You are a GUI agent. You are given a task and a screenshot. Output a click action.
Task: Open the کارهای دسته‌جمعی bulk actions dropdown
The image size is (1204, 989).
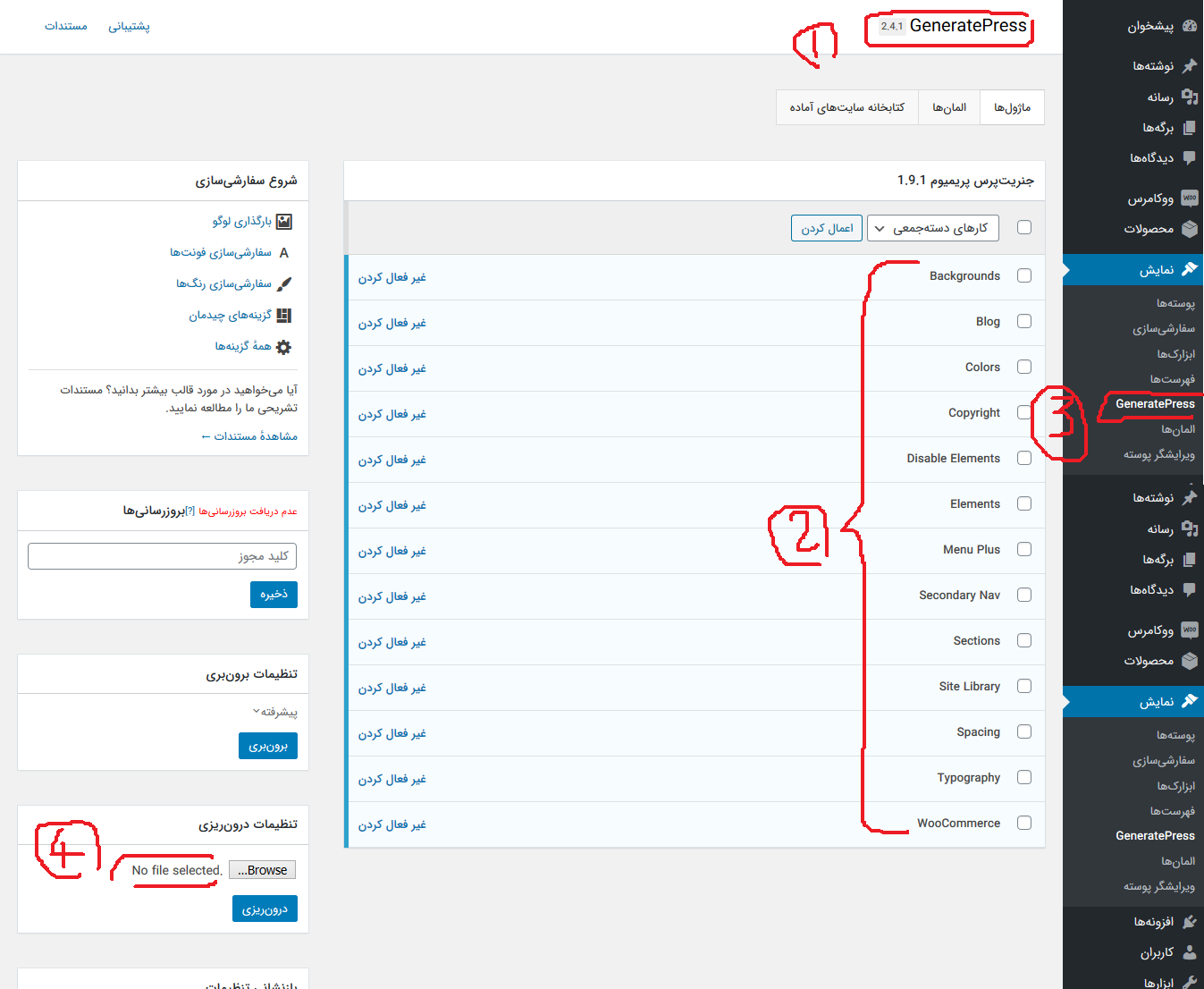pos(933,228)
